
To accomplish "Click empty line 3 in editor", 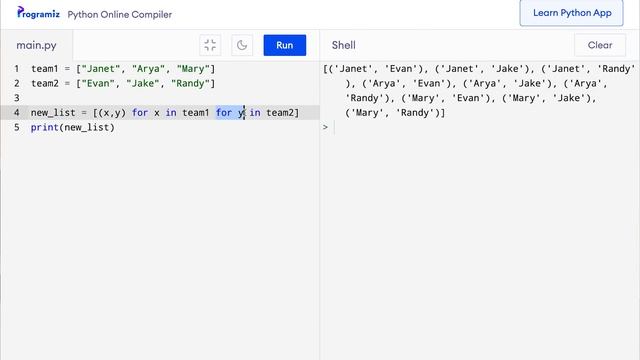I will (171, 98).
